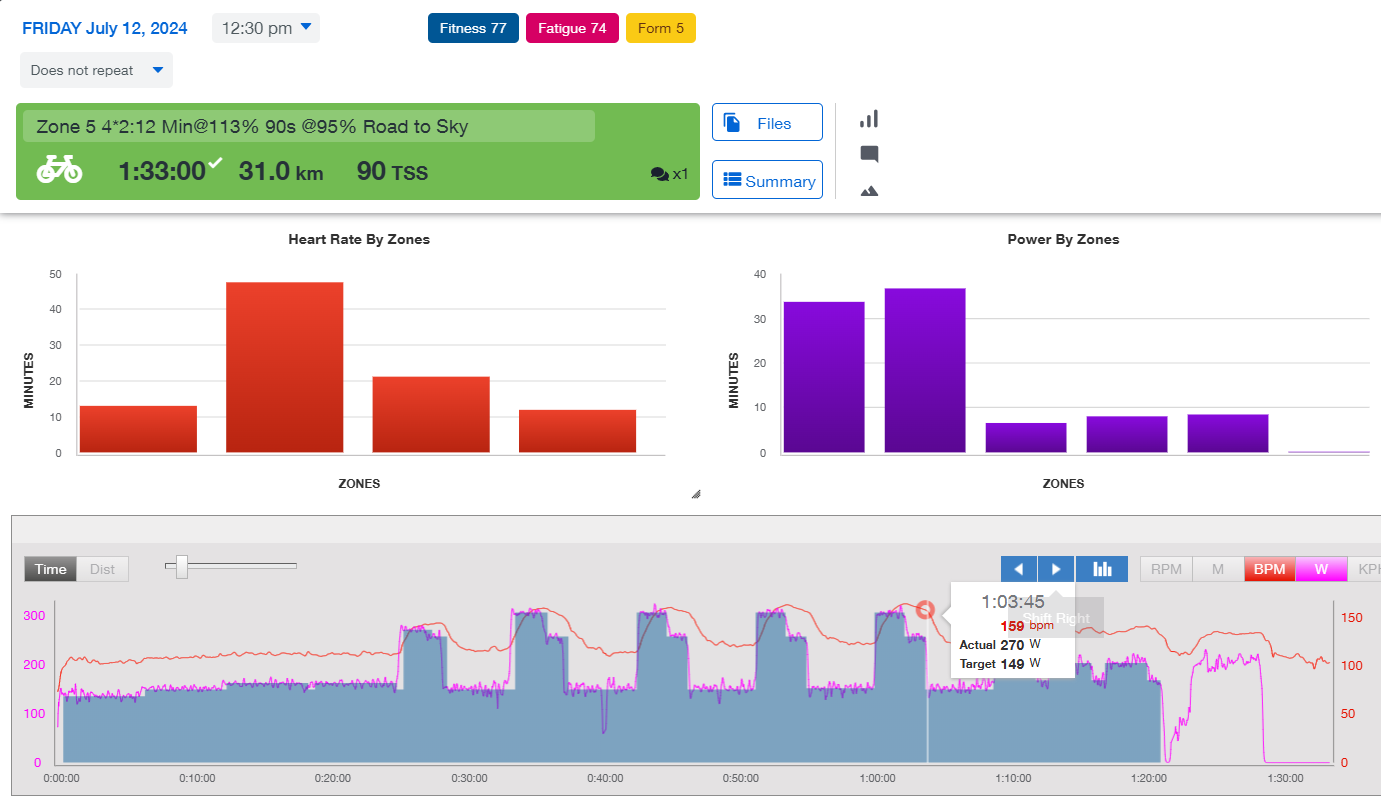Shift chart left with arrow button

(1019, 569)
